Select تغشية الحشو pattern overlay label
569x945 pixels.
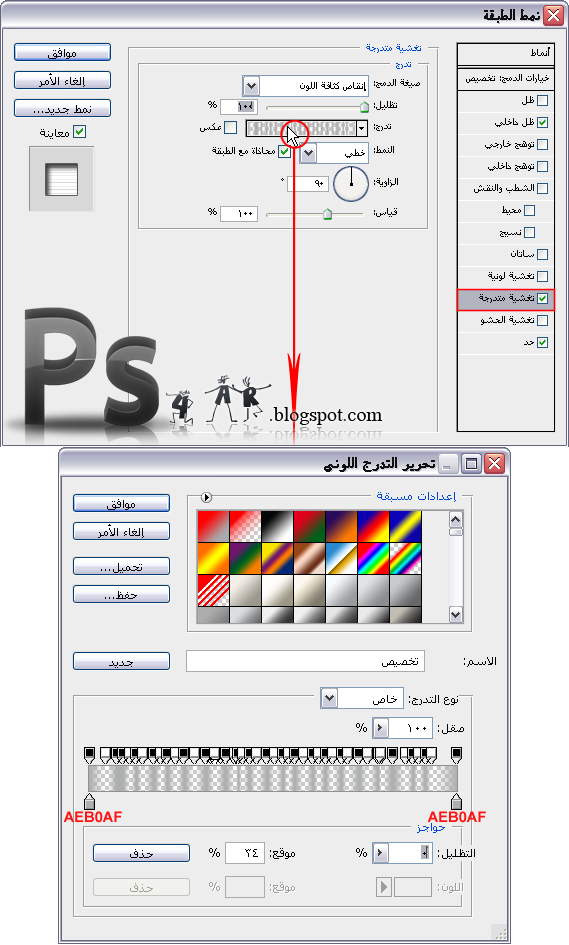tap(508, 320)
